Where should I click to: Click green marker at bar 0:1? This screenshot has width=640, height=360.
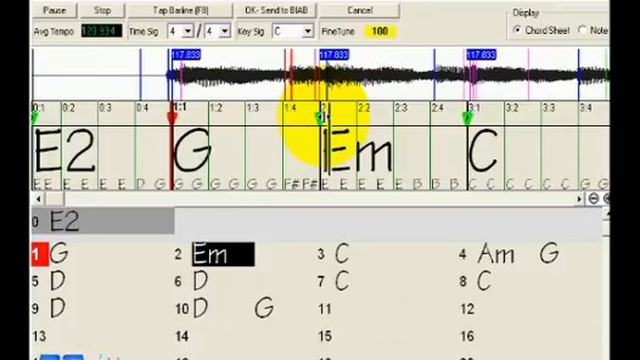(x=35, y=118)
